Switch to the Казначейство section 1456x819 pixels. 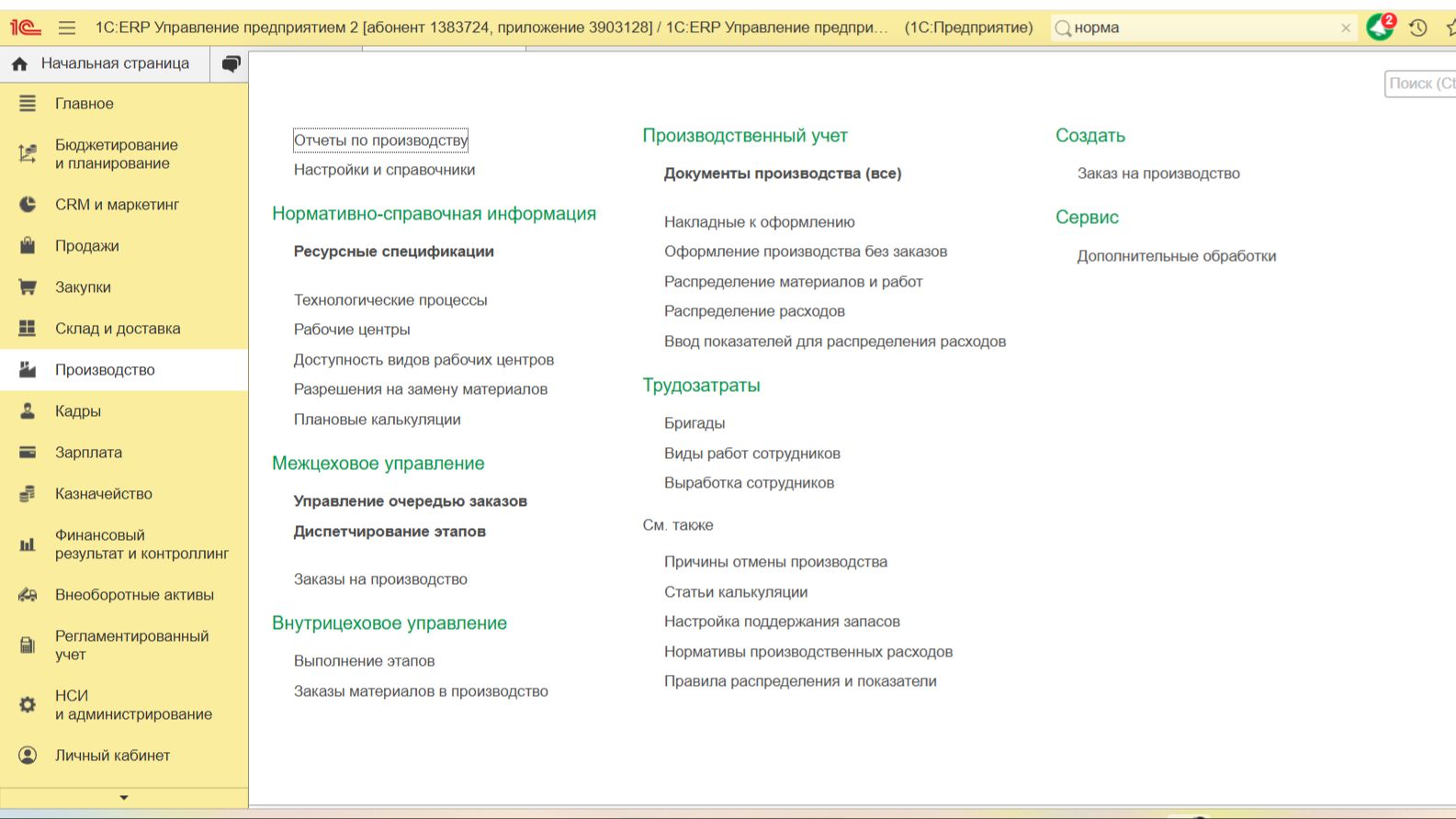pyautogui.click(x=124, y=494)
